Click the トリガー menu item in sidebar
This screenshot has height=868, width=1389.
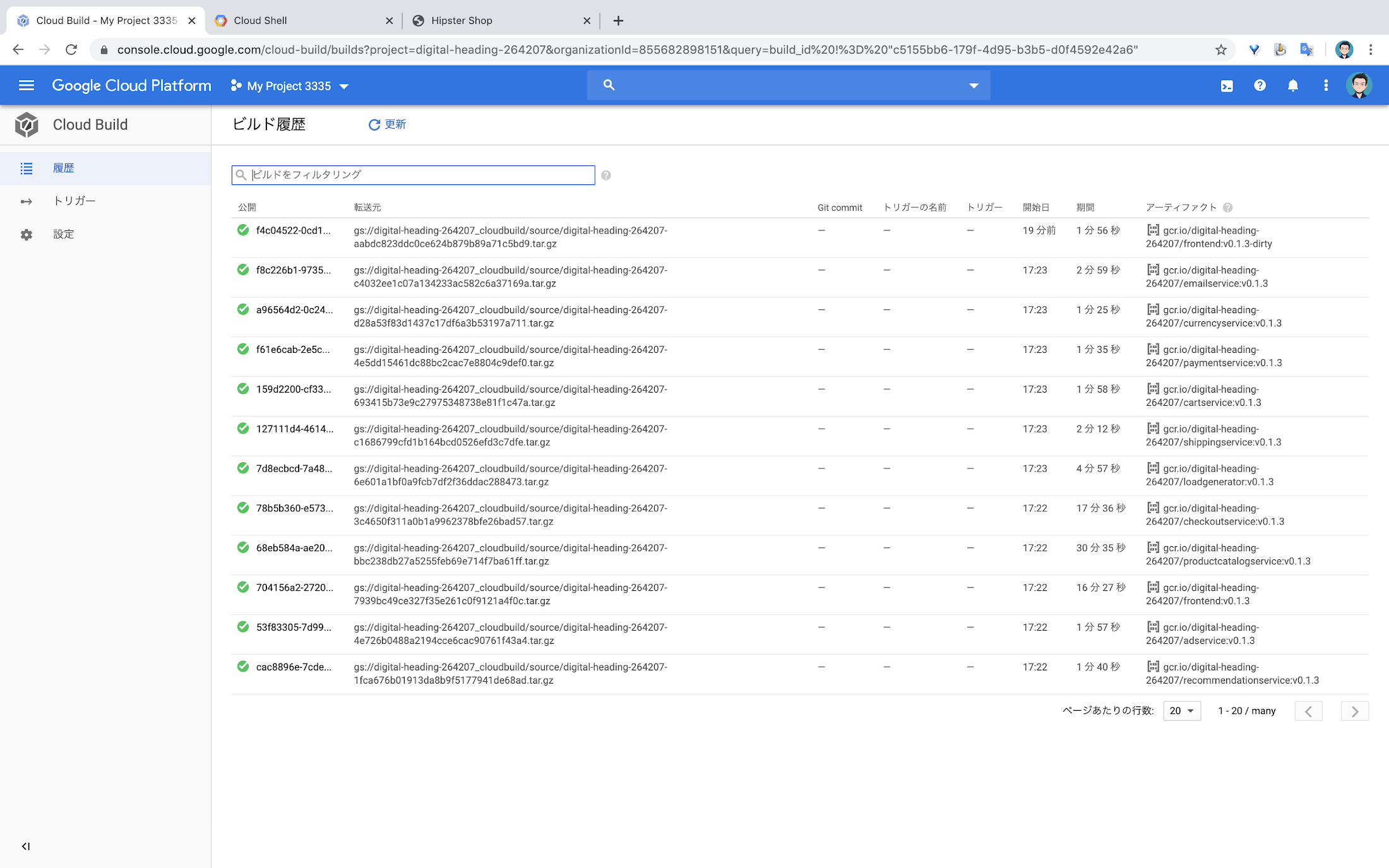(74, 200)
